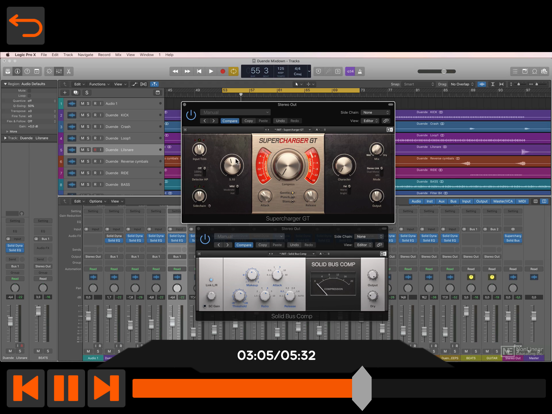
Task: Click the Rewind transport button
Action: (175, 71)
